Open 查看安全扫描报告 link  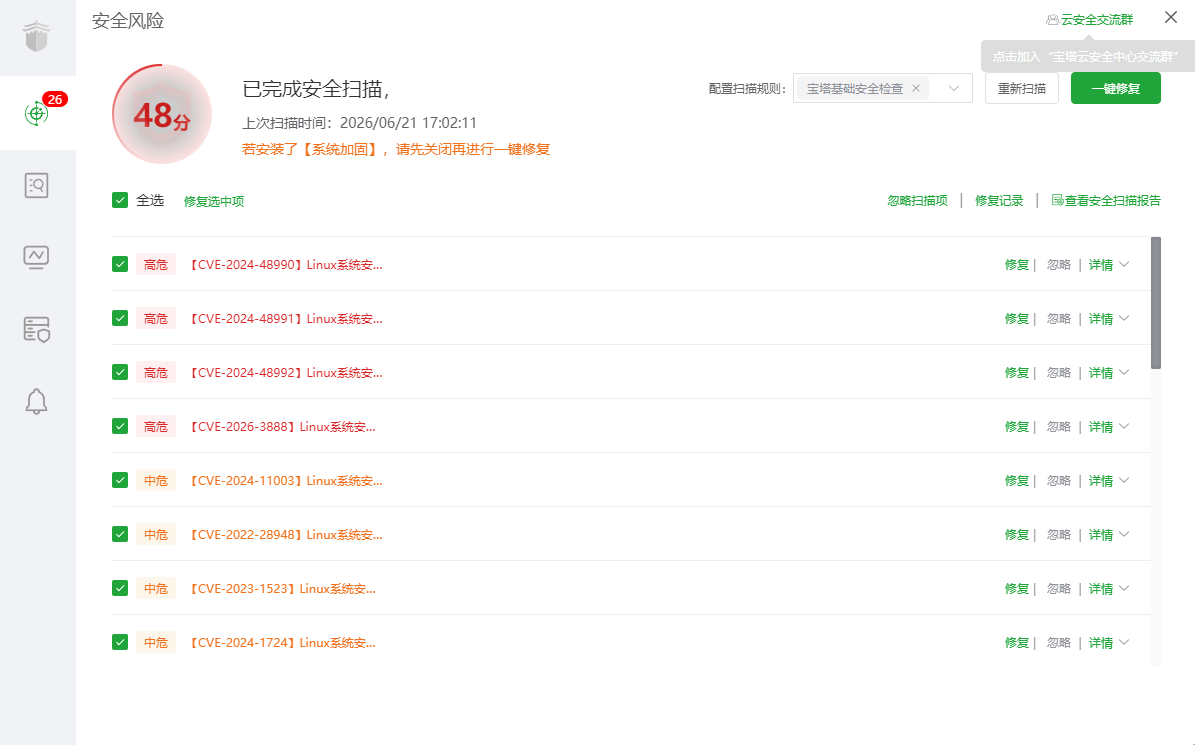pos(1106,200)
